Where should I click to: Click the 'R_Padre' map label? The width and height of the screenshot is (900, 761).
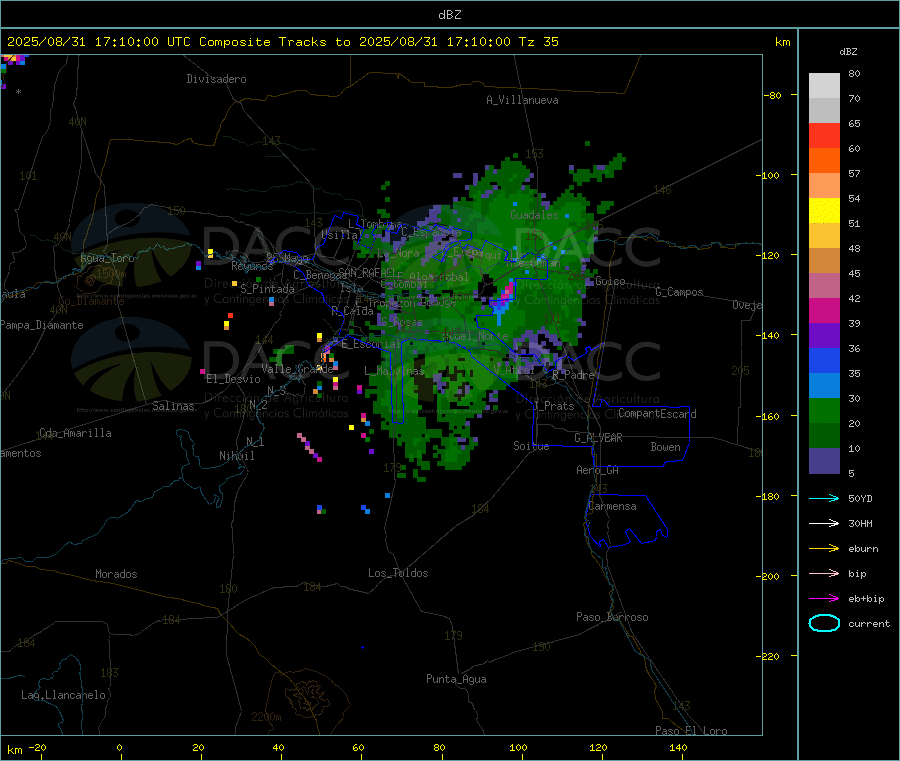573,375
